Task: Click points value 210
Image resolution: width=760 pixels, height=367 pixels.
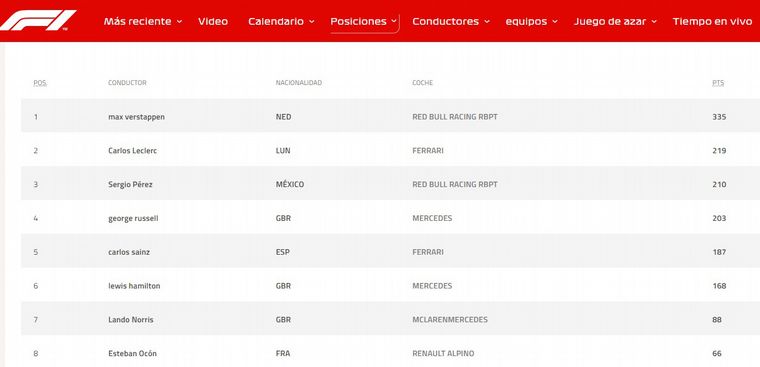Action: pyautogui.click(x=719, y=185)
